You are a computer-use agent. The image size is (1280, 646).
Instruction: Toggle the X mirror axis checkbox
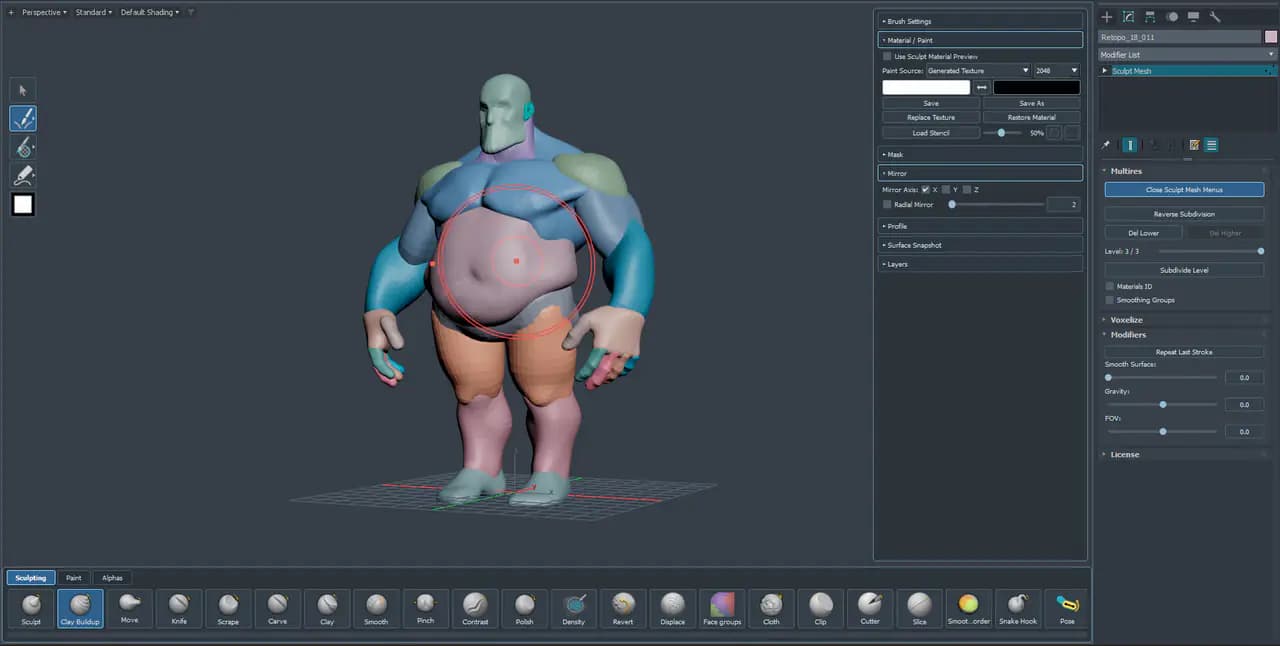[x=926, y=189]
